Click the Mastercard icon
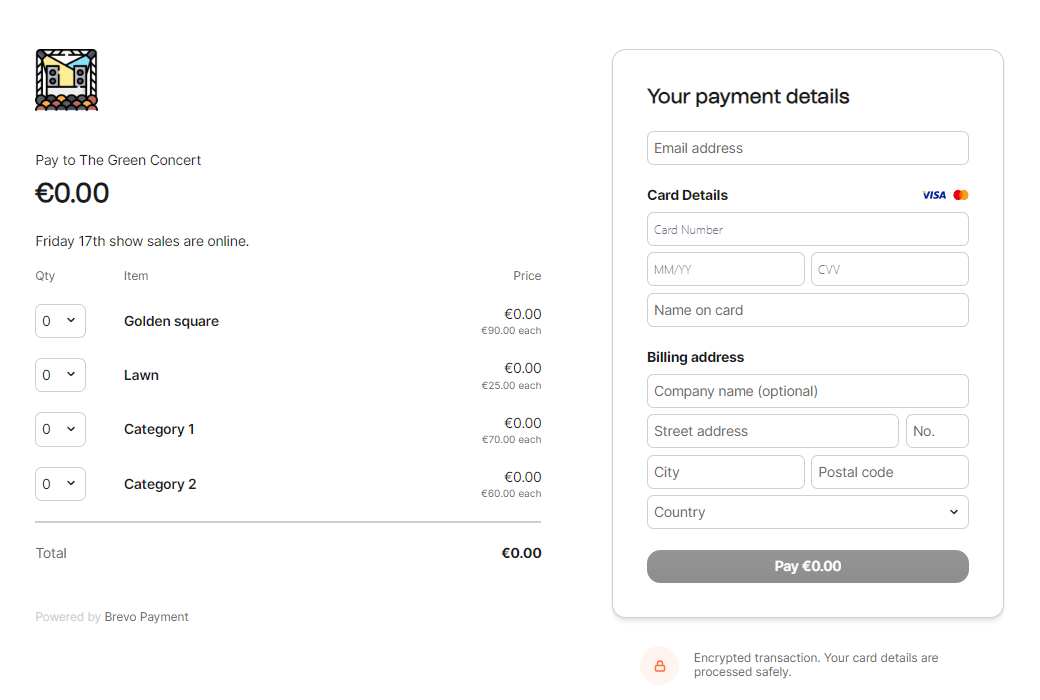 [961, 195]
